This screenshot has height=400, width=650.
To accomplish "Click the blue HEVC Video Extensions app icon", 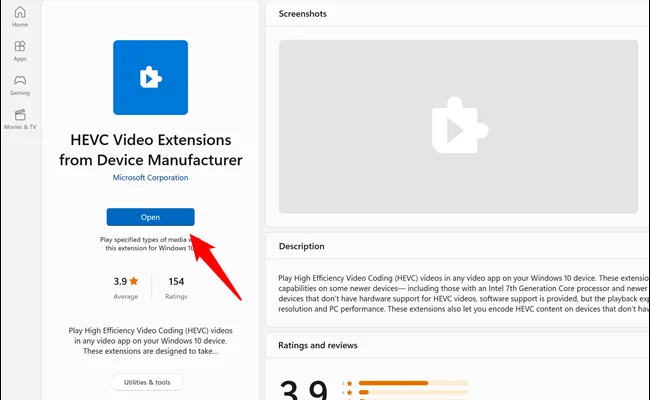I will (150, 78).
